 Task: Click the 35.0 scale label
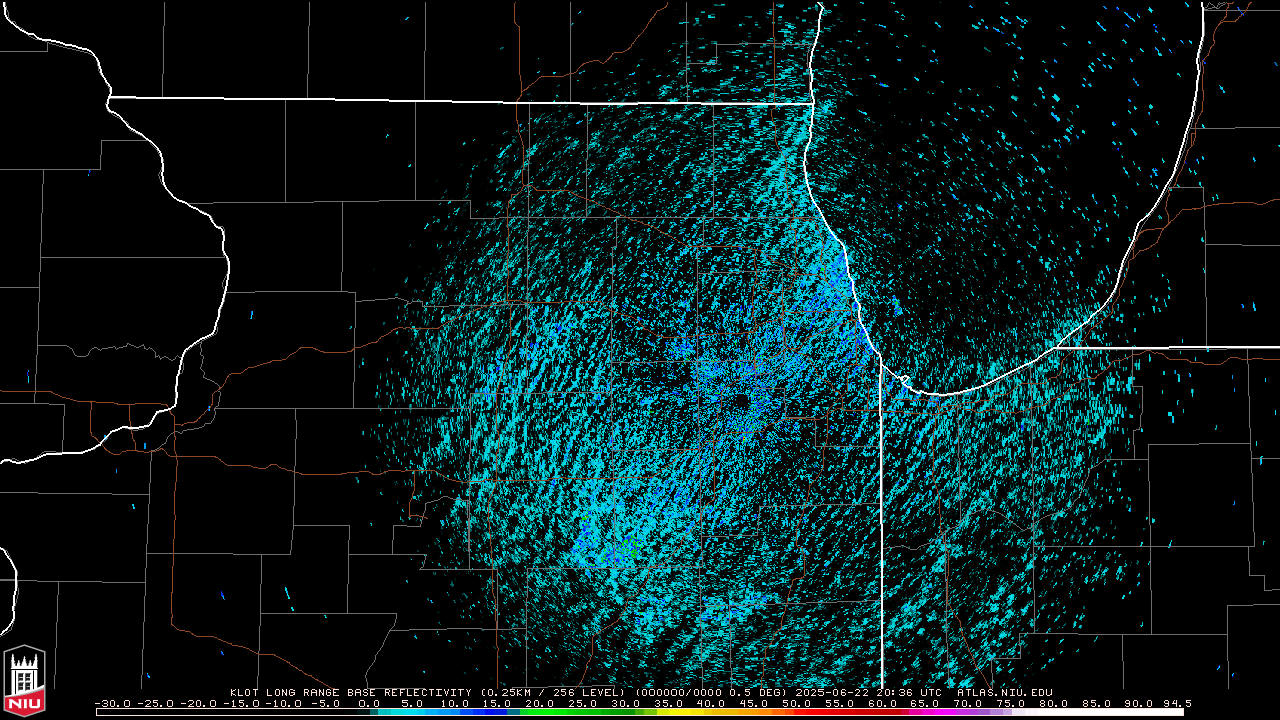tap(669, 703)
